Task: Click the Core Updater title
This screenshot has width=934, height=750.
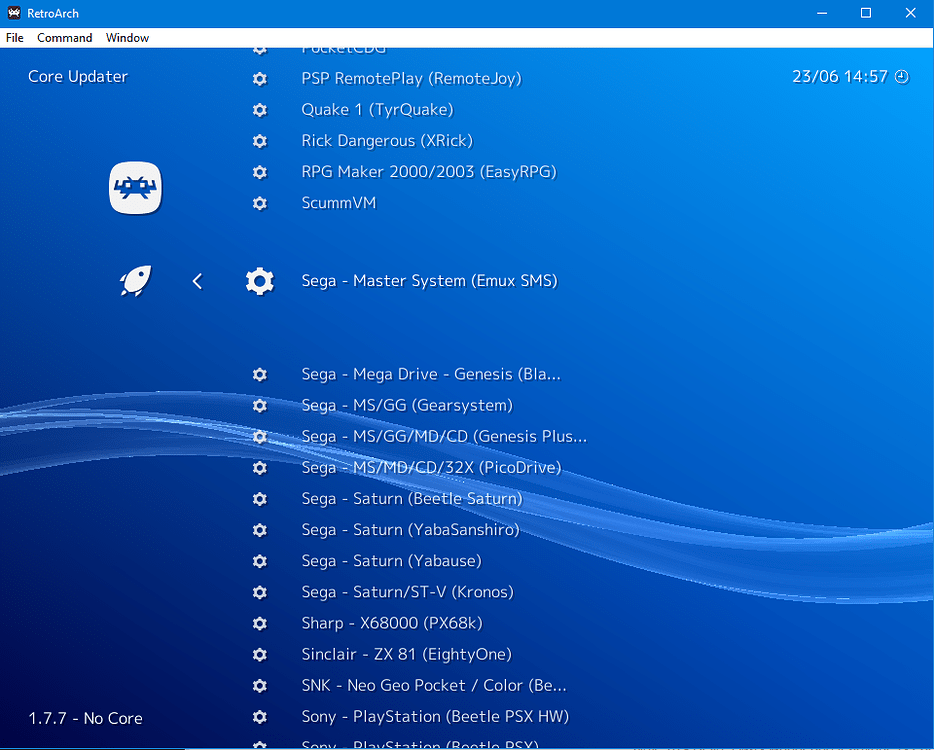Action: tap(78, 76)
